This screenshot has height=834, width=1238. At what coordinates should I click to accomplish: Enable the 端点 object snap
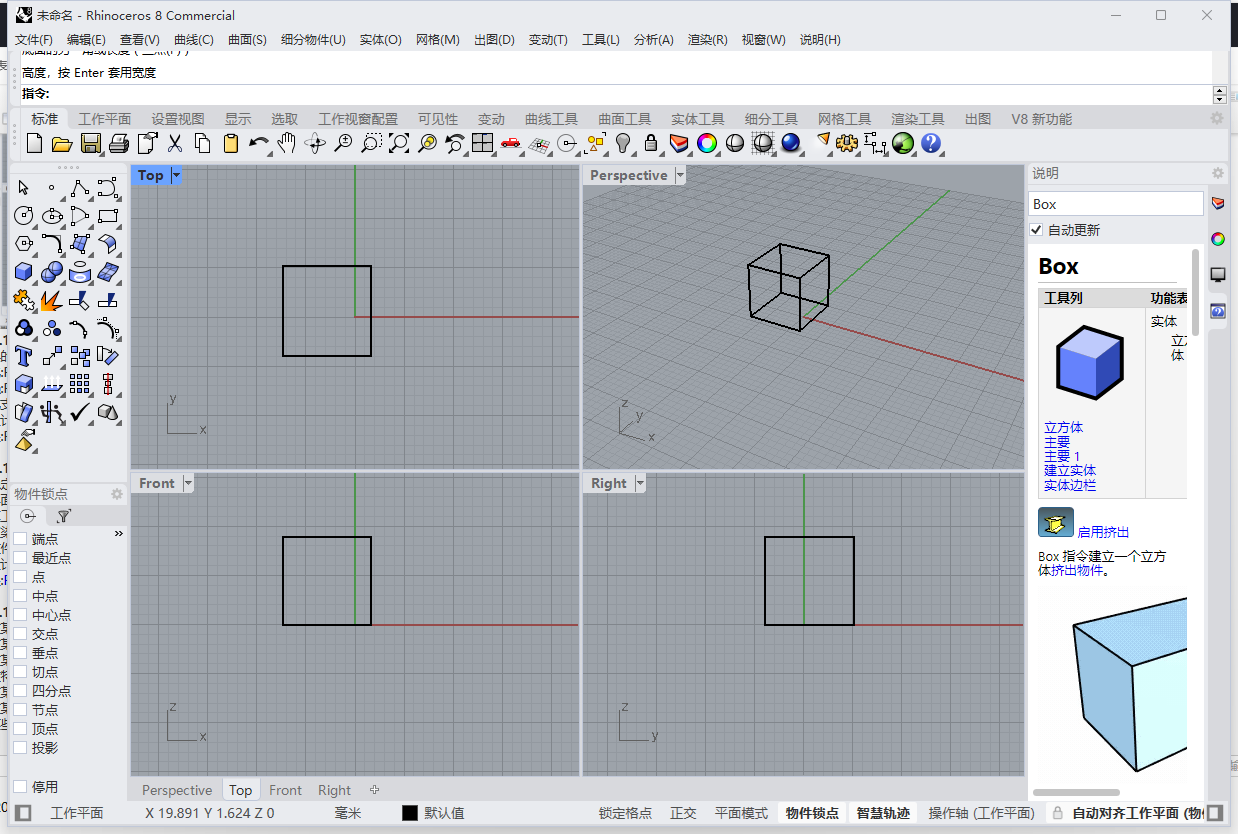point(20,539)
